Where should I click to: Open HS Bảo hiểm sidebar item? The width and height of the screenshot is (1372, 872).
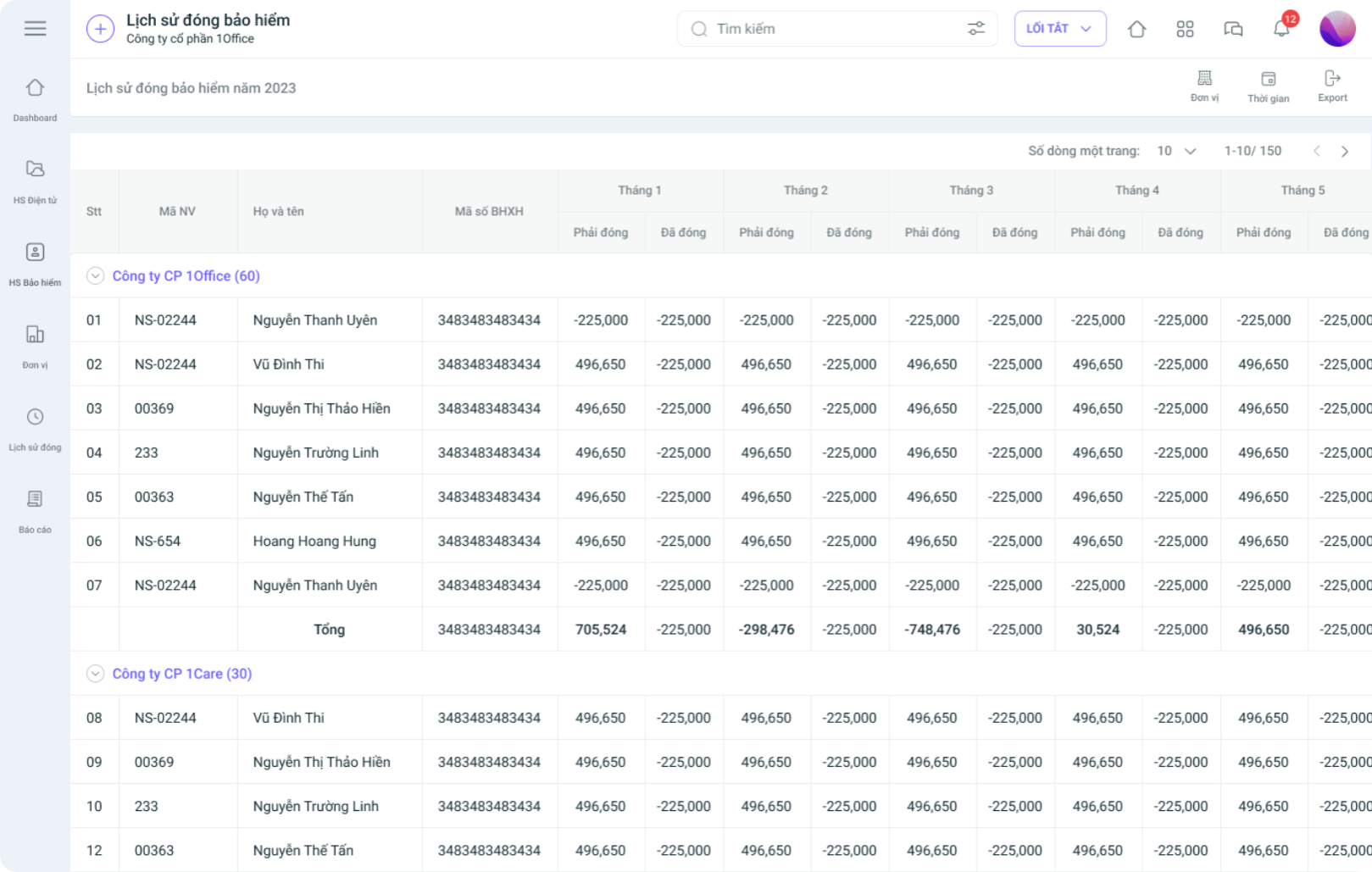click(35, 264)
